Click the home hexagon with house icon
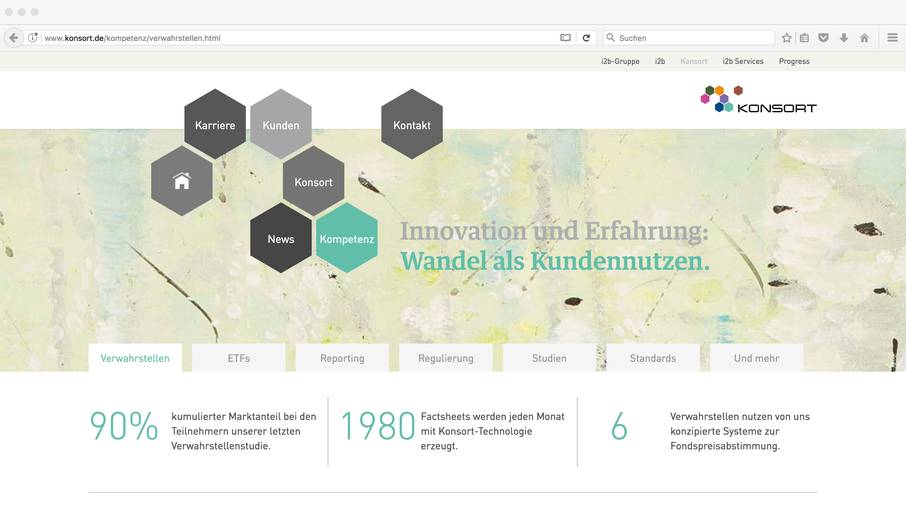The width and height of the screenshot is (906, 520). click(x=181, y=181)
